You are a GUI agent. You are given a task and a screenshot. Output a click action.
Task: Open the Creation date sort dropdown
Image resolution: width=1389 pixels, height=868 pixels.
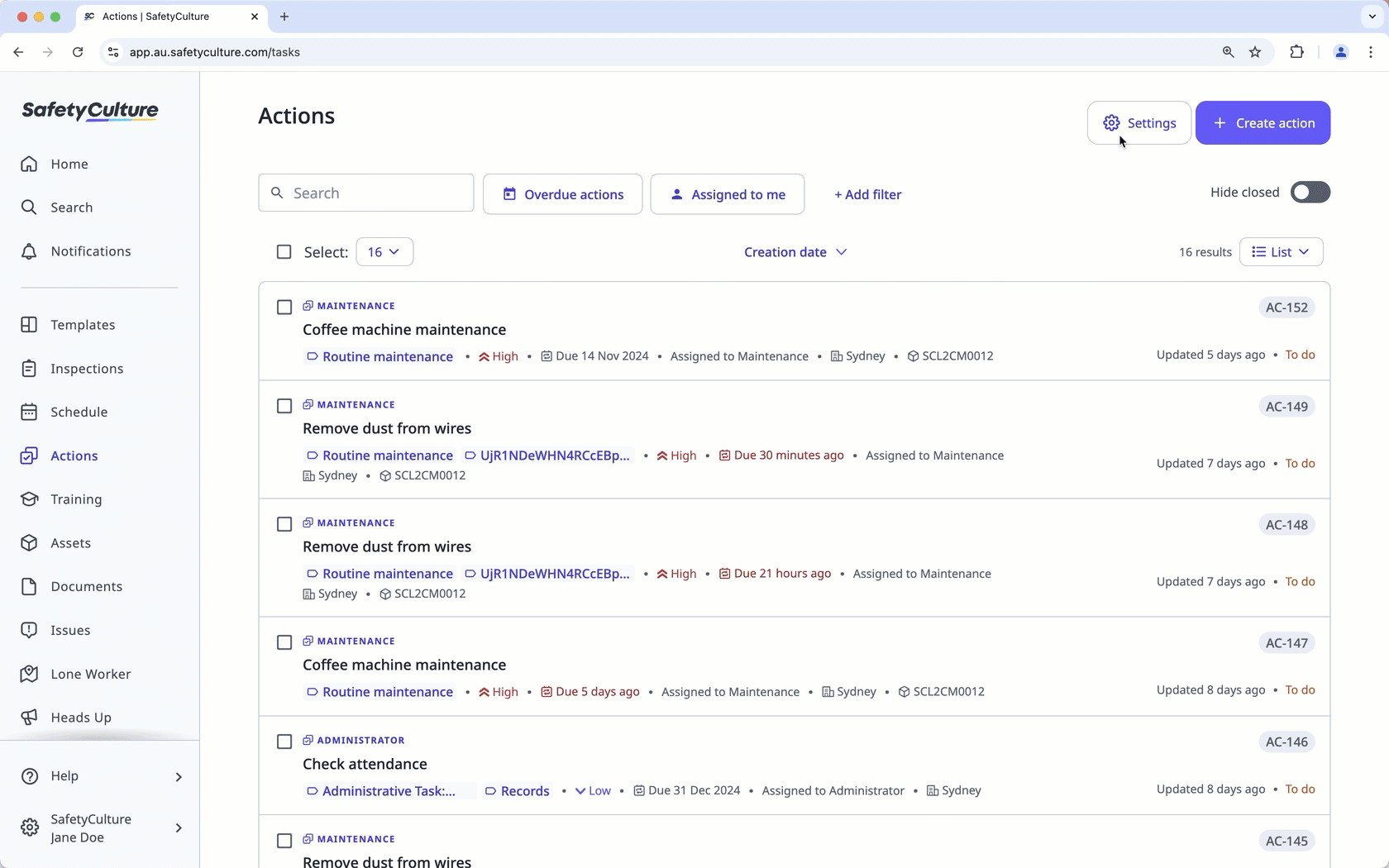(x=795, y=252)
